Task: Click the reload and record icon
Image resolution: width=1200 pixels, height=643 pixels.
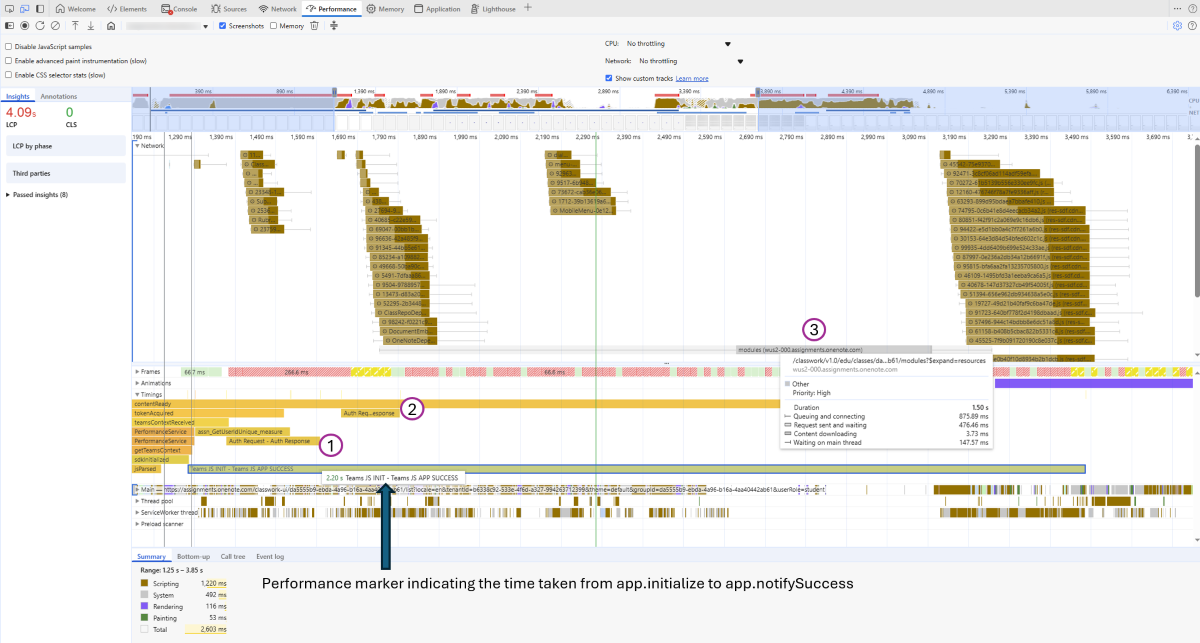Action: pos(39,26)
